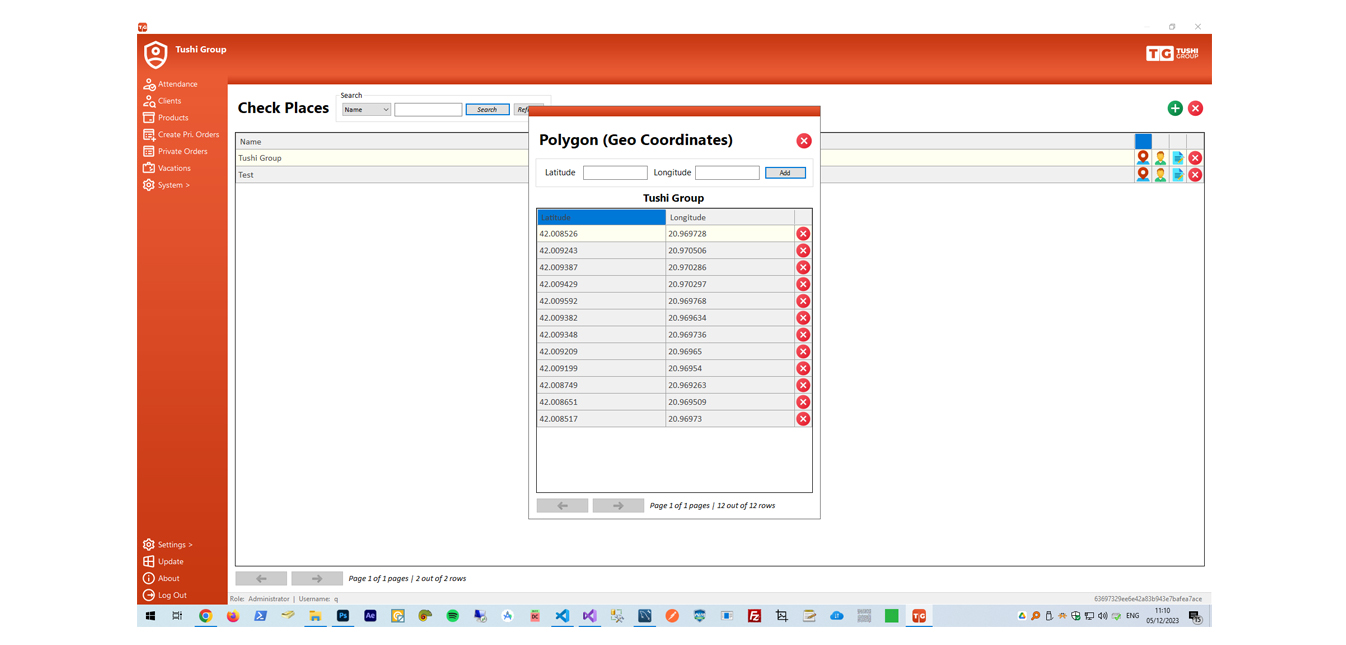Image resolution: width=1346 pixels, height=645 pixels.
Task: Delete coordinate row 42.009209
Action: point(803,352)
